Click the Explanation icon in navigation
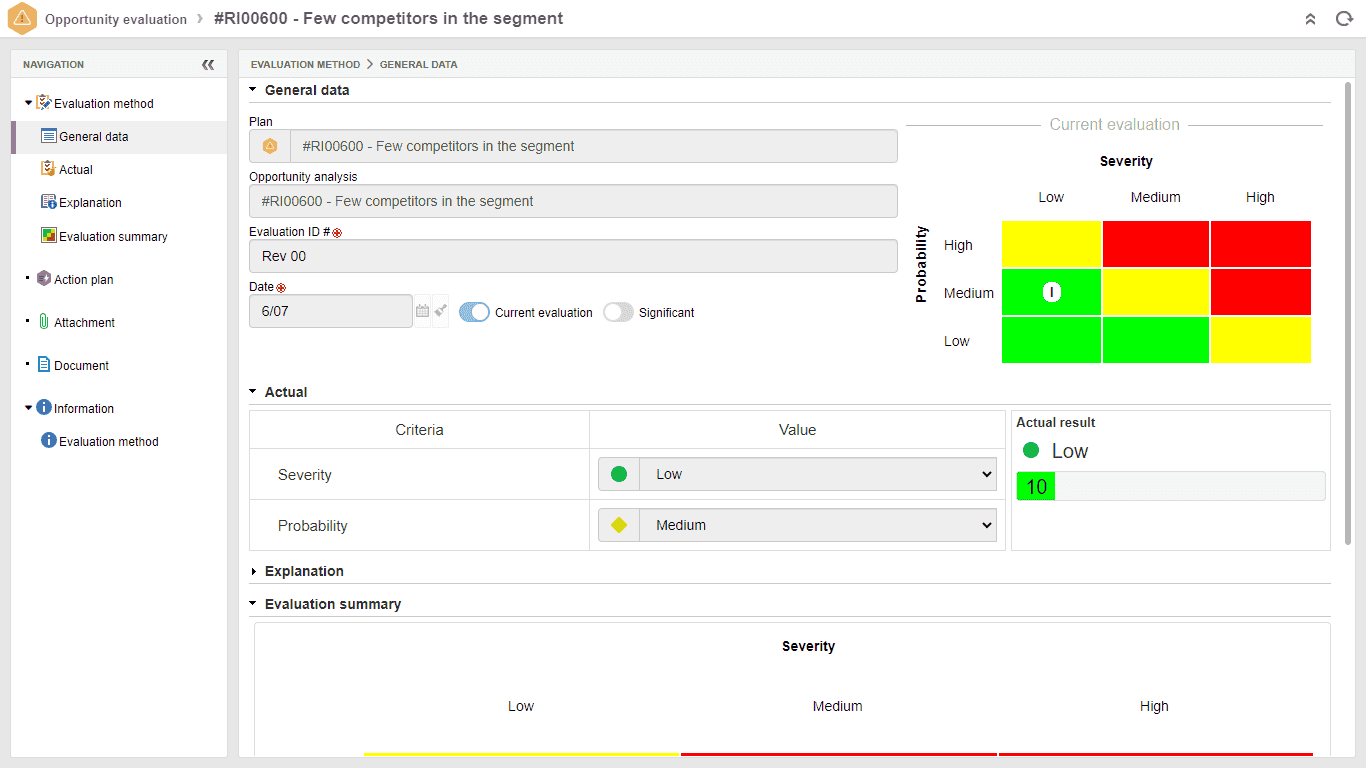 tap(48, 202)
